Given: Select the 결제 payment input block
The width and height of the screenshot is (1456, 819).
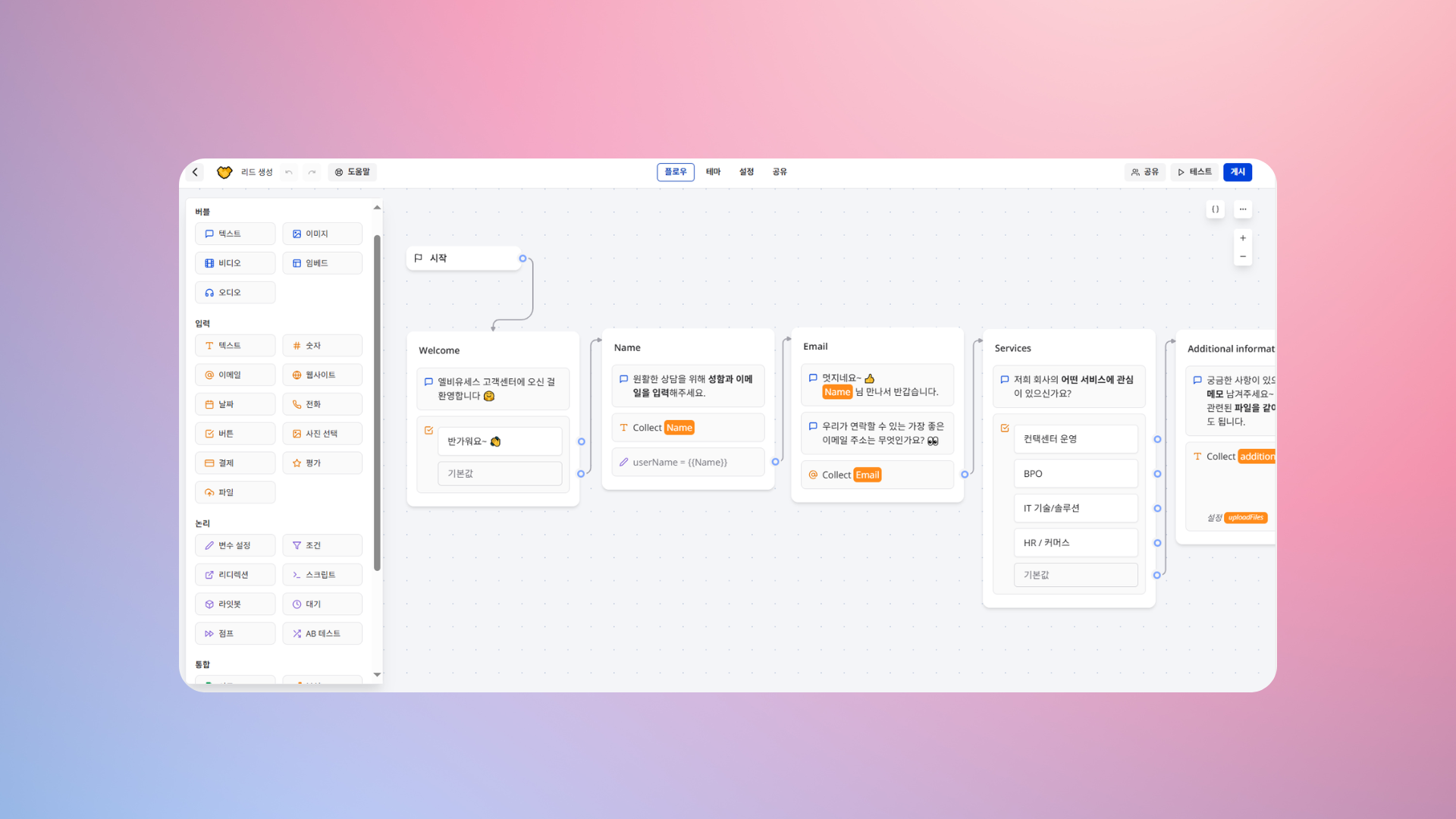Looking at the screenshot, I should pyautogui.click(x=235, y=463).
